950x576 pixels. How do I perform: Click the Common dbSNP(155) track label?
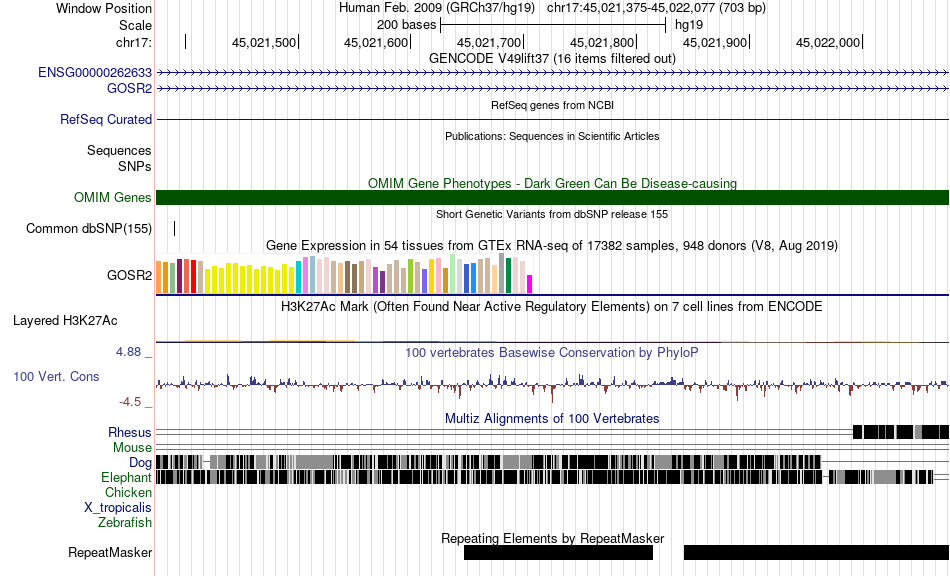point(89,228)
